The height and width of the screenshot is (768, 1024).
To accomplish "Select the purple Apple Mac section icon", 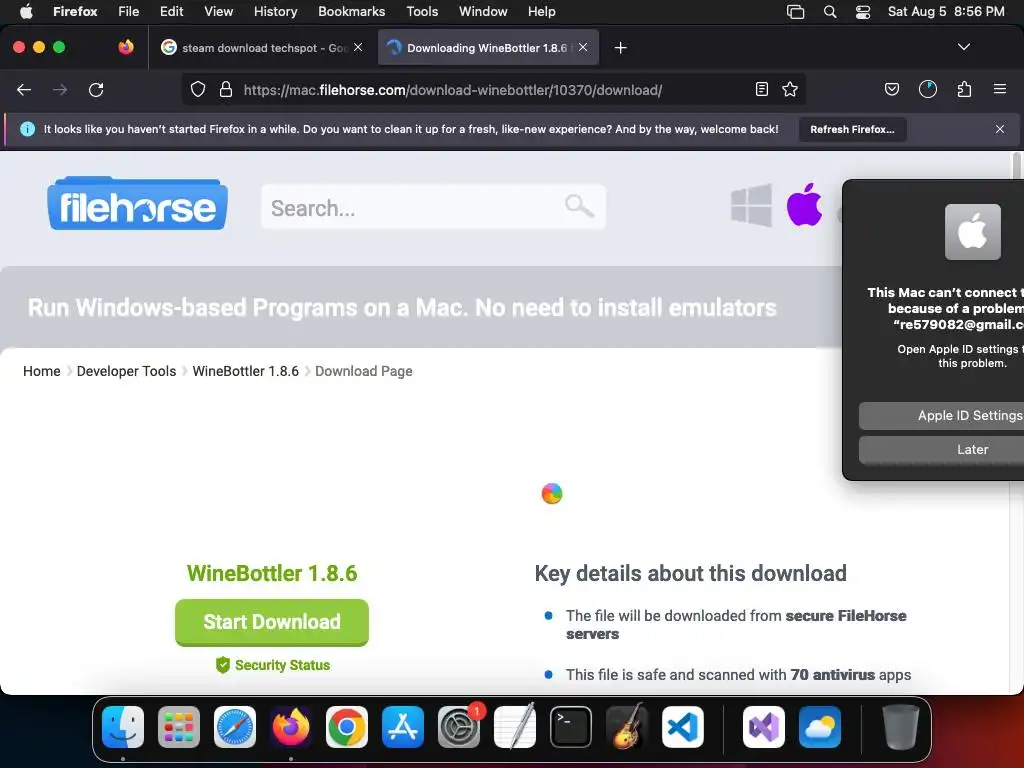I will (x=805, y=205).
